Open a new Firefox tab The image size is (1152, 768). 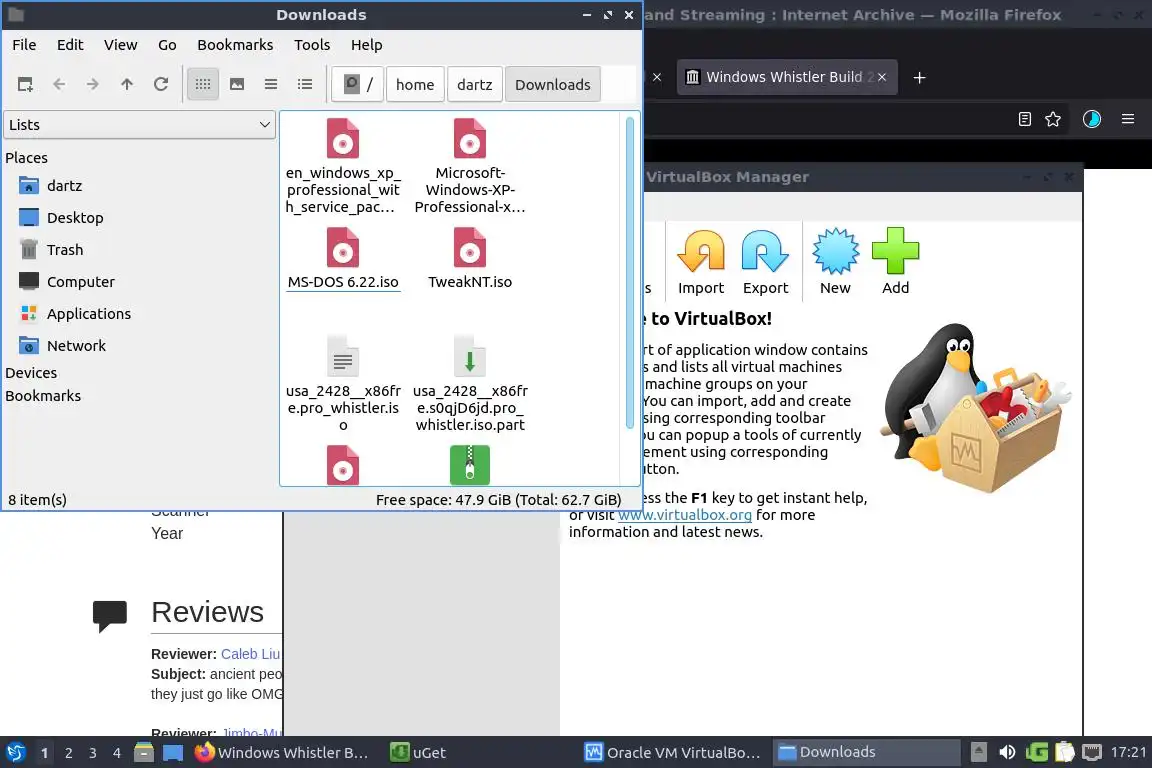pyautogui.click(x=919, y=77)
